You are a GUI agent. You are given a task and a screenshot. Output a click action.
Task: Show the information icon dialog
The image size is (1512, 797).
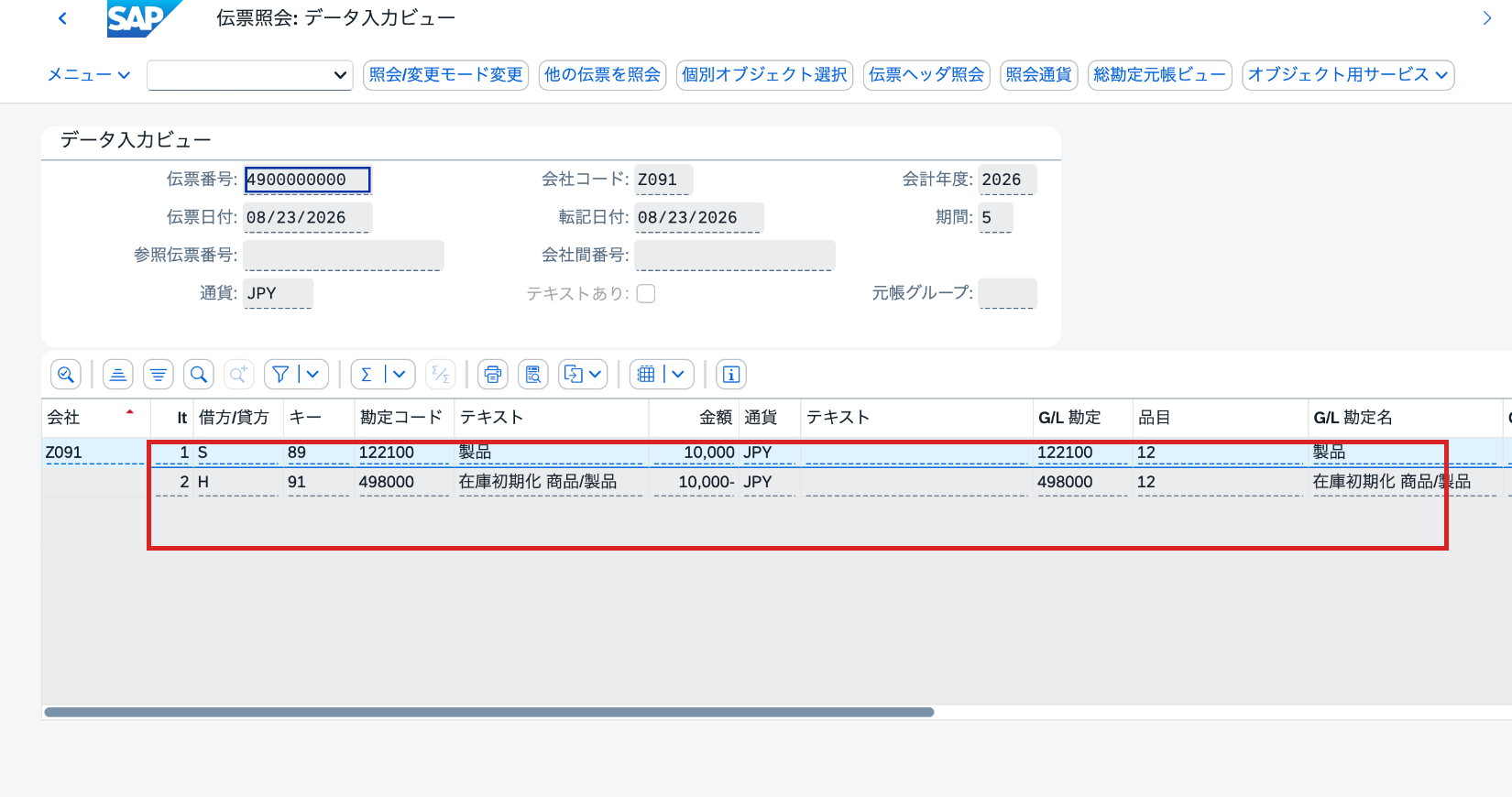tap(731, 374)
